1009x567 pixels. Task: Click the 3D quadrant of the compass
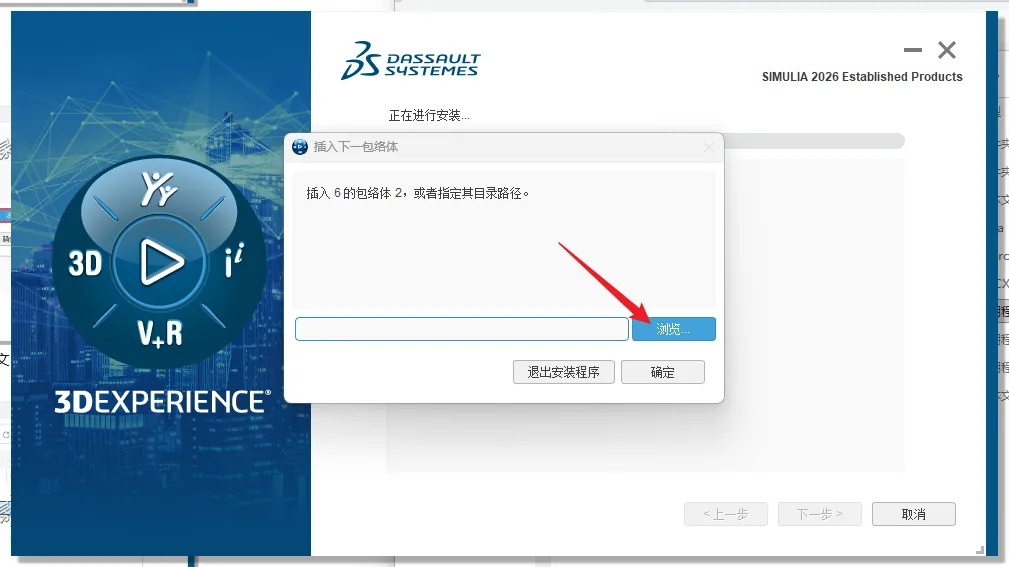coord(85,263)
